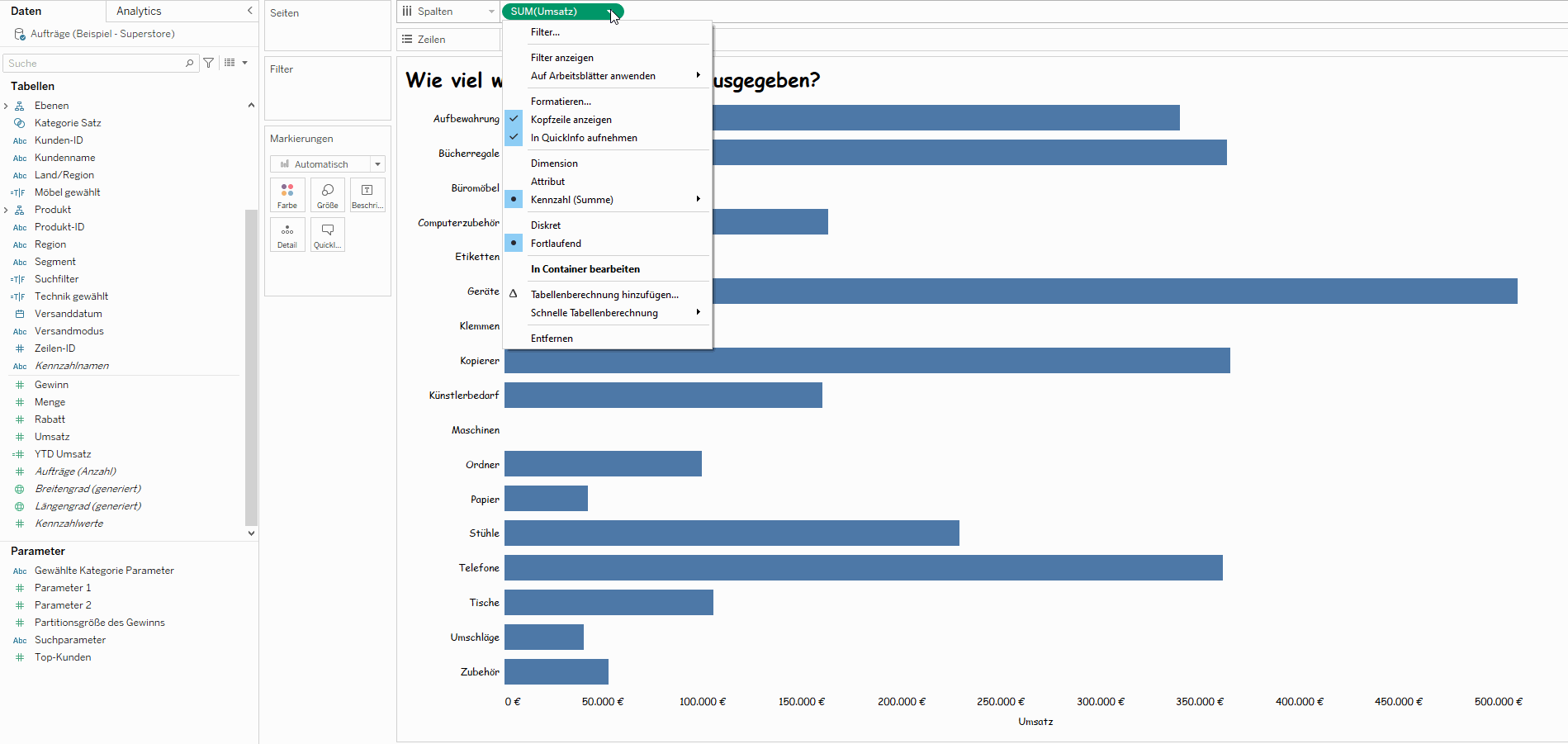Click the T|F icon beside Möbel gewählt
The height and width of the screenshot is (744, 1568).
[18, 192]
